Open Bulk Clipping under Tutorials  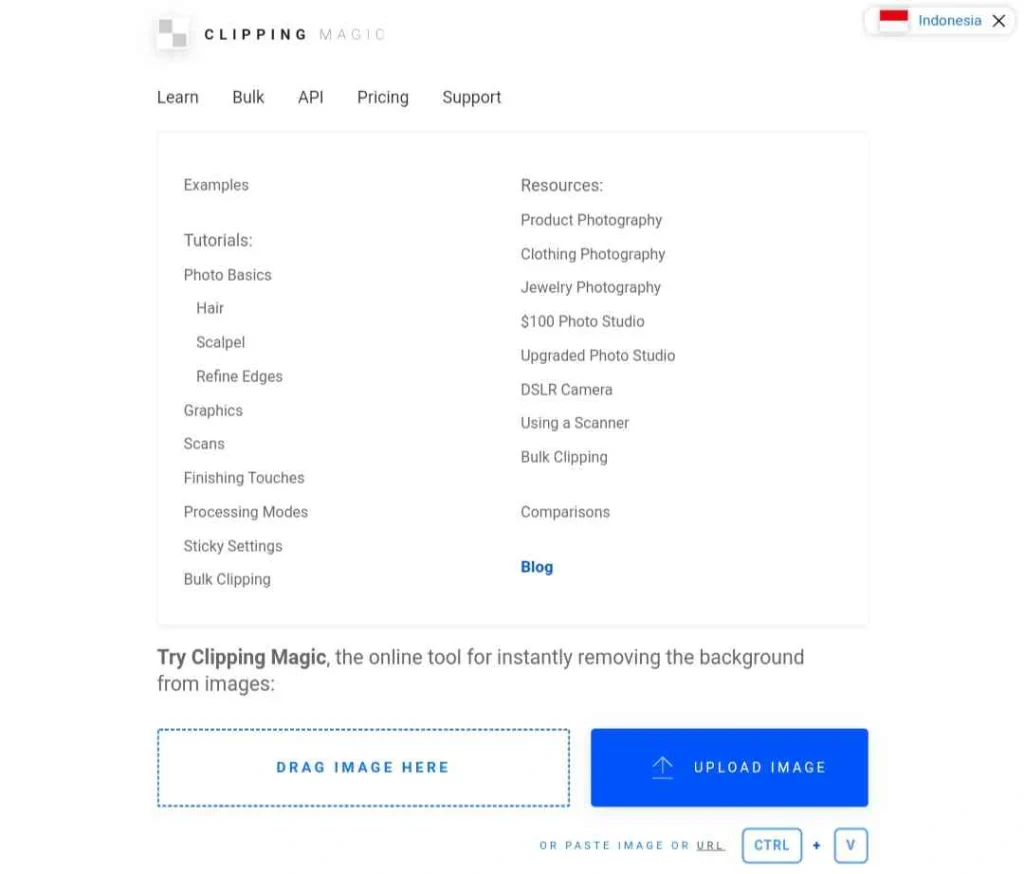[x=227, y=579]
